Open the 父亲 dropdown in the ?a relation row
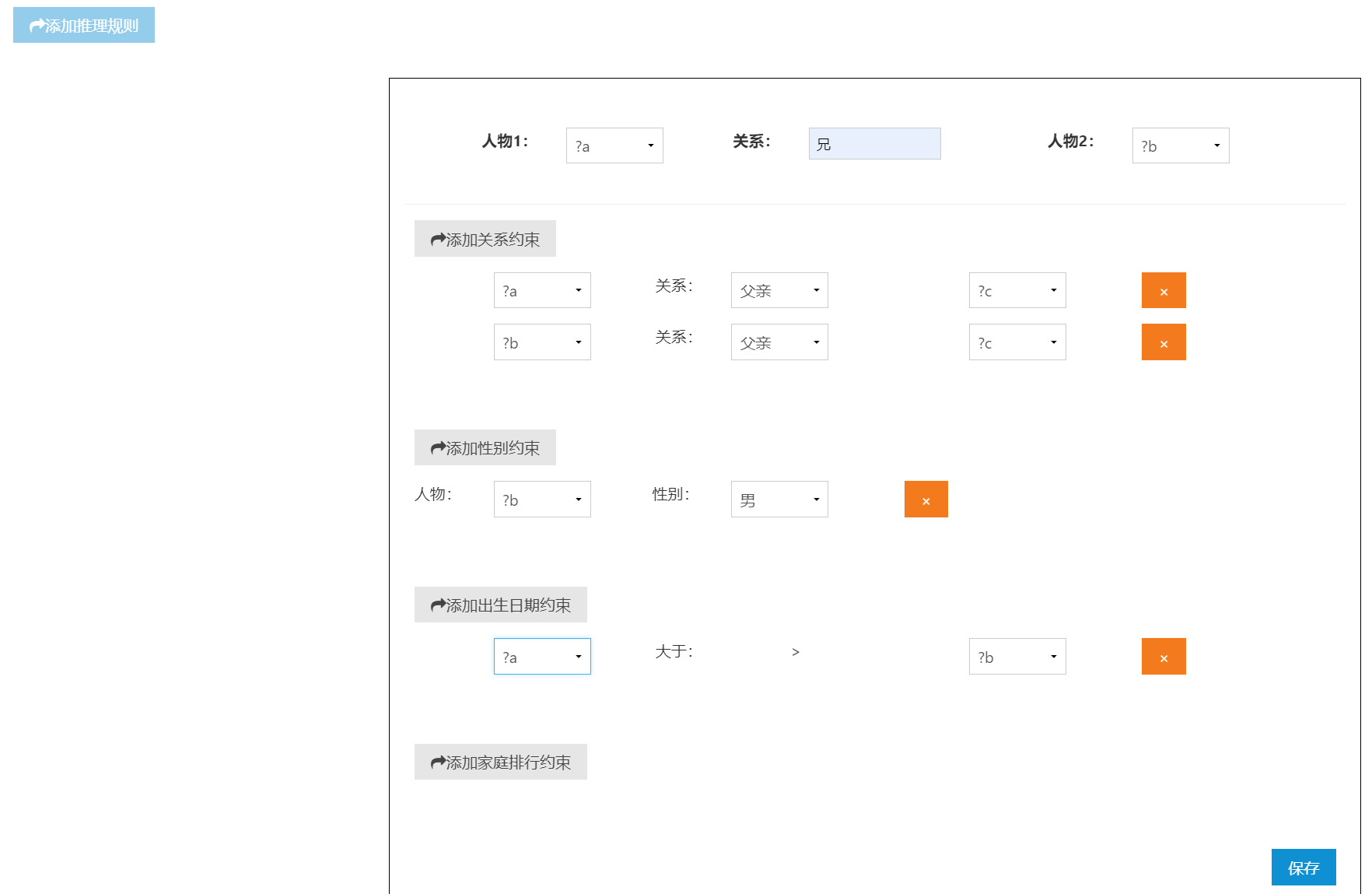1372x894 pixels. click(779, 290)
